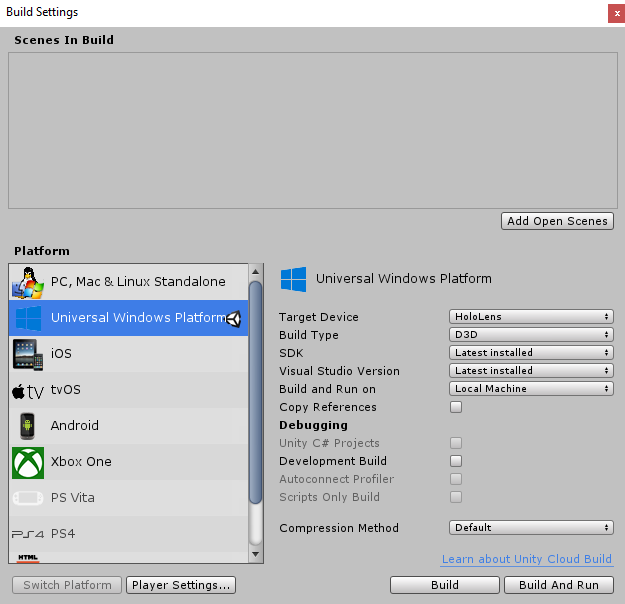This screenshot has height=604, width=625.
Task: Click the Unity logo on the selected platform row
Action: pos(234,319)
